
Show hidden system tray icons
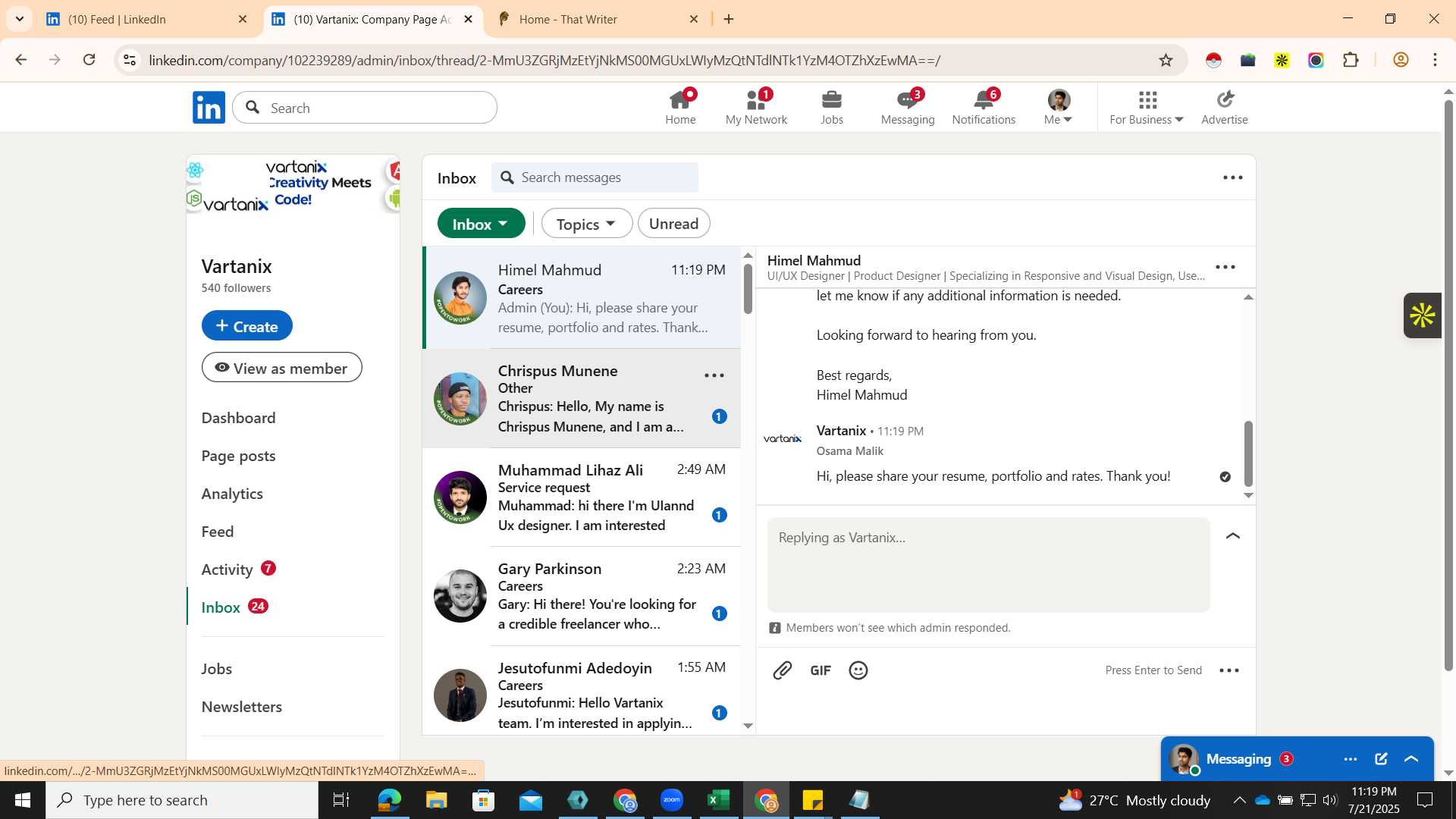coord(1239,800)
